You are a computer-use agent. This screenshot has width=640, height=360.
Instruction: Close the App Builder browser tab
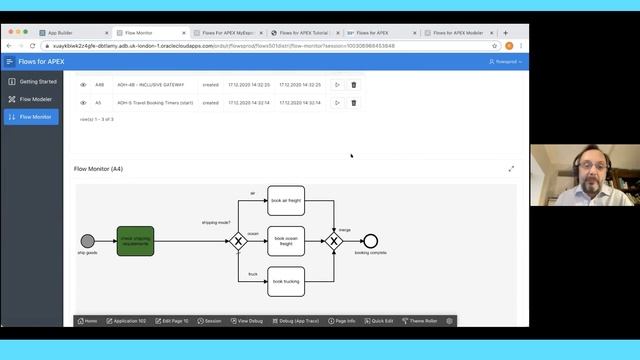[107, 33]
